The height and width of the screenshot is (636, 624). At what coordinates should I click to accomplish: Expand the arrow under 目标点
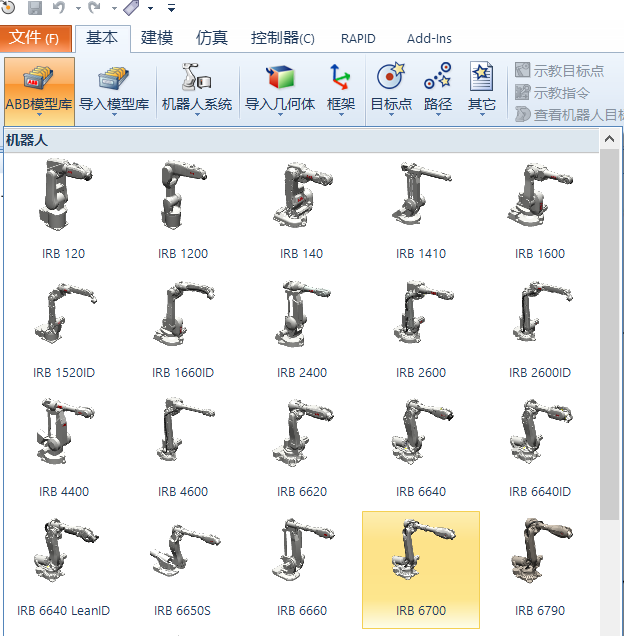tap(391, 115)
